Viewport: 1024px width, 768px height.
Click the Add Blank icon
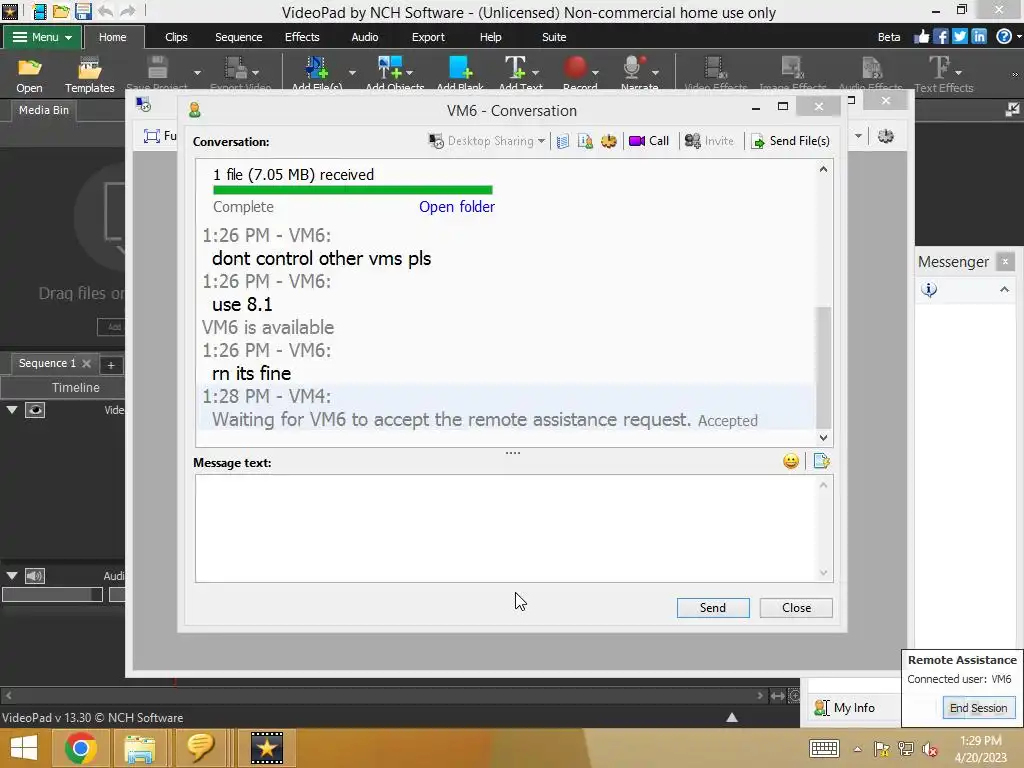460,68
